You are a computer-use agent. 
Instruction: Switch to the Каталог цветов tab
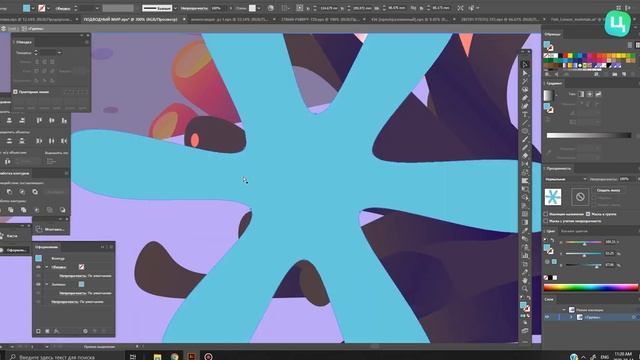pyautogui.click(x=574, y=231)
